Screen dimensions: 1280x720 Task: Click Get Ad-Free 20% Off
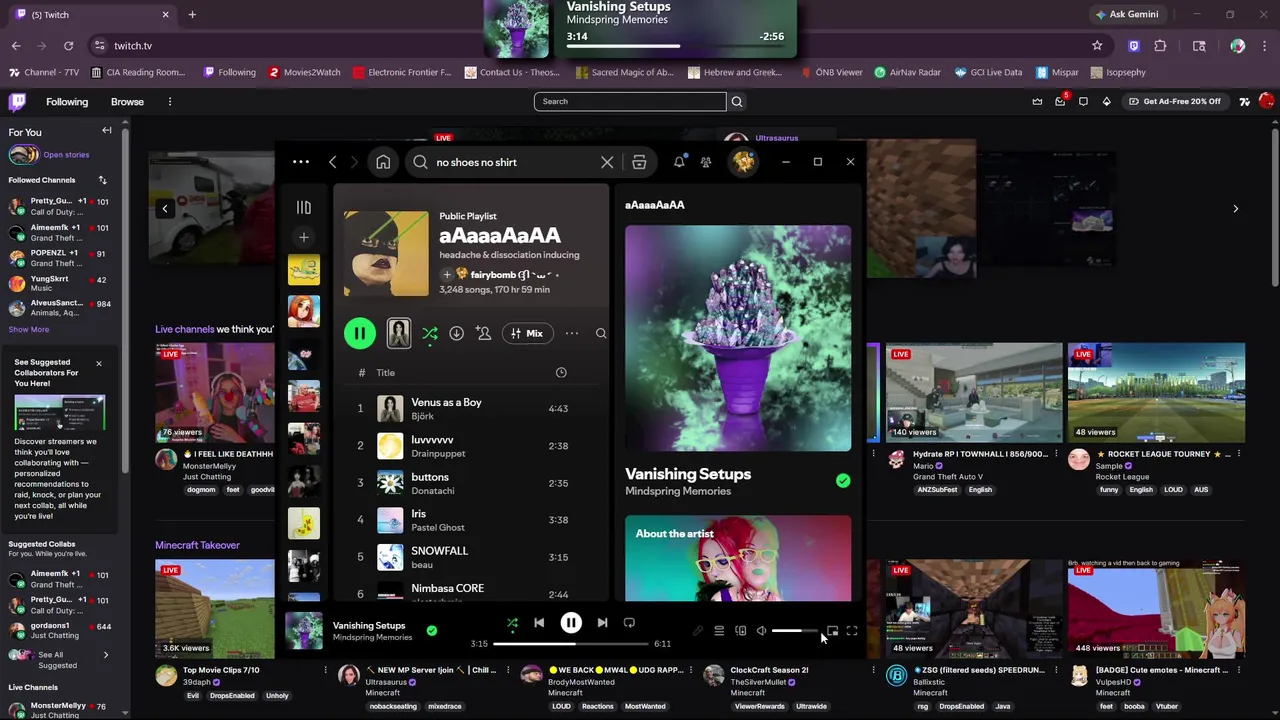coord(1174,101)
